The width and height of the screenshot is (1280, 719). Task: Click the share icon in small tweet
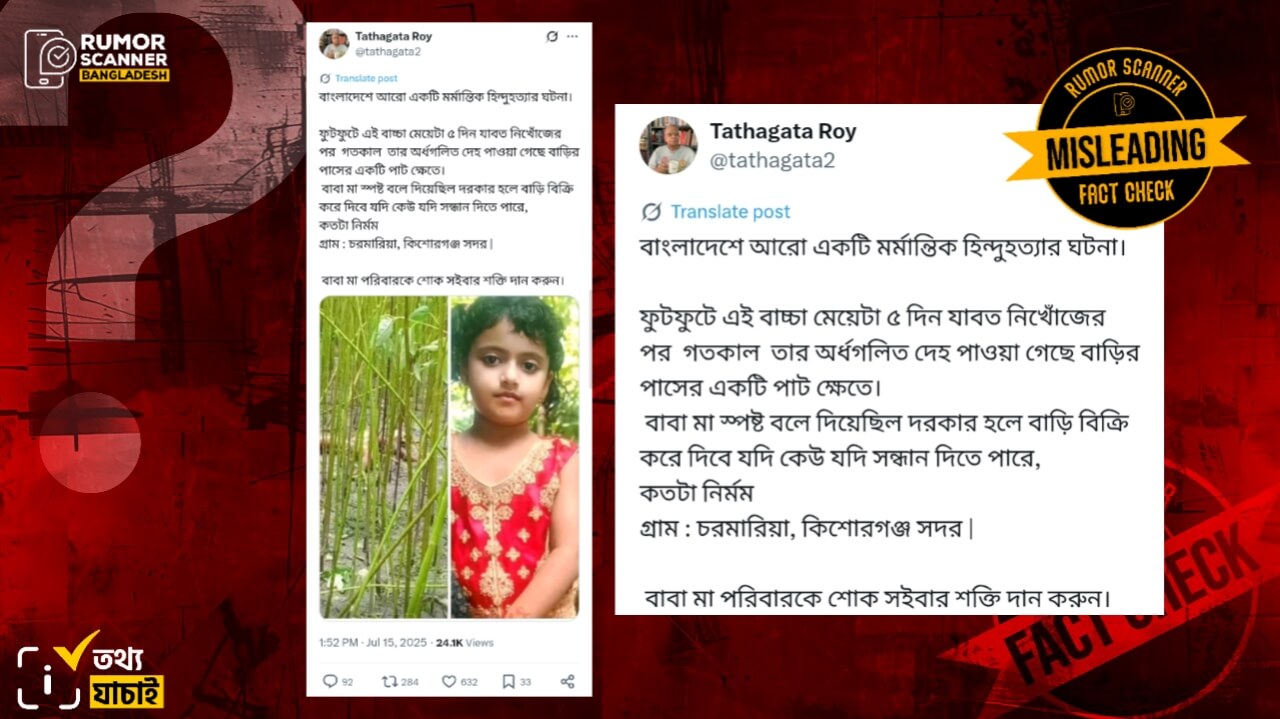click(x=567, y=682)
